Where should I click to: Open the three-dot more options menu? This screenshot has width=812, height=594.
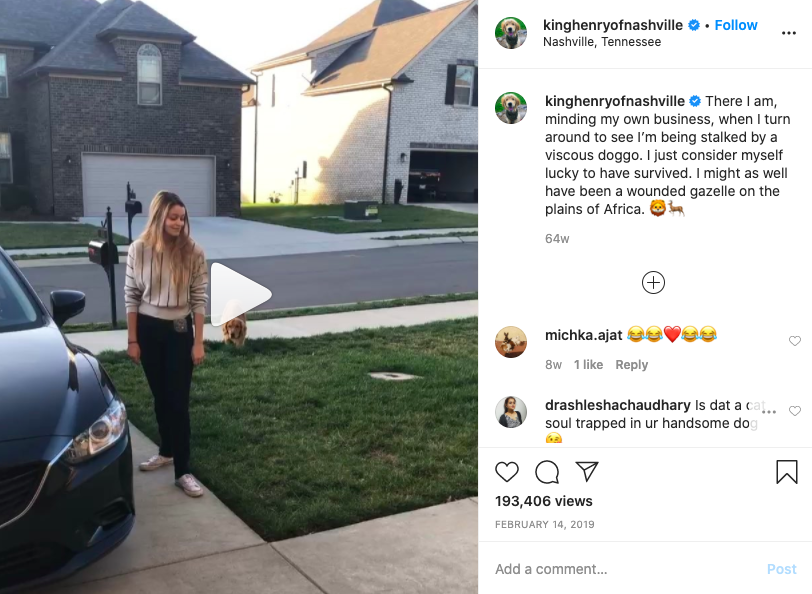(x=789, y=33)
